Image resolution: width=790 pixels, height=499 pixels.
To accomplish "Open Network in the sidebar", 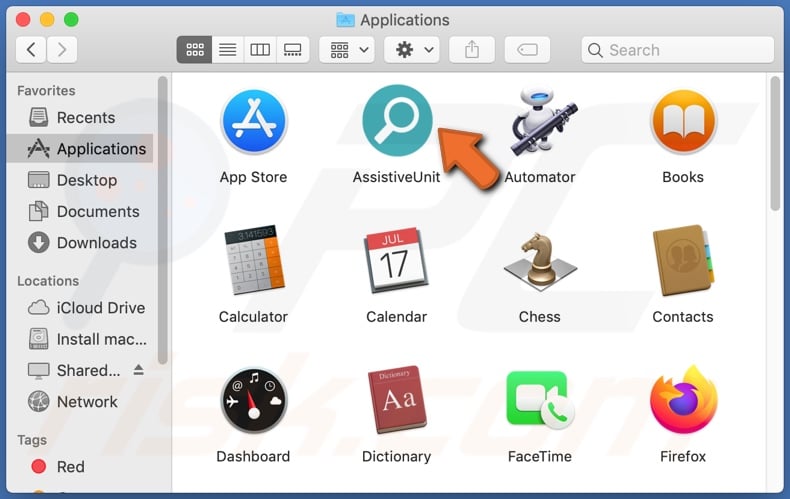I will pyautogui.click(x=80, y=402).
